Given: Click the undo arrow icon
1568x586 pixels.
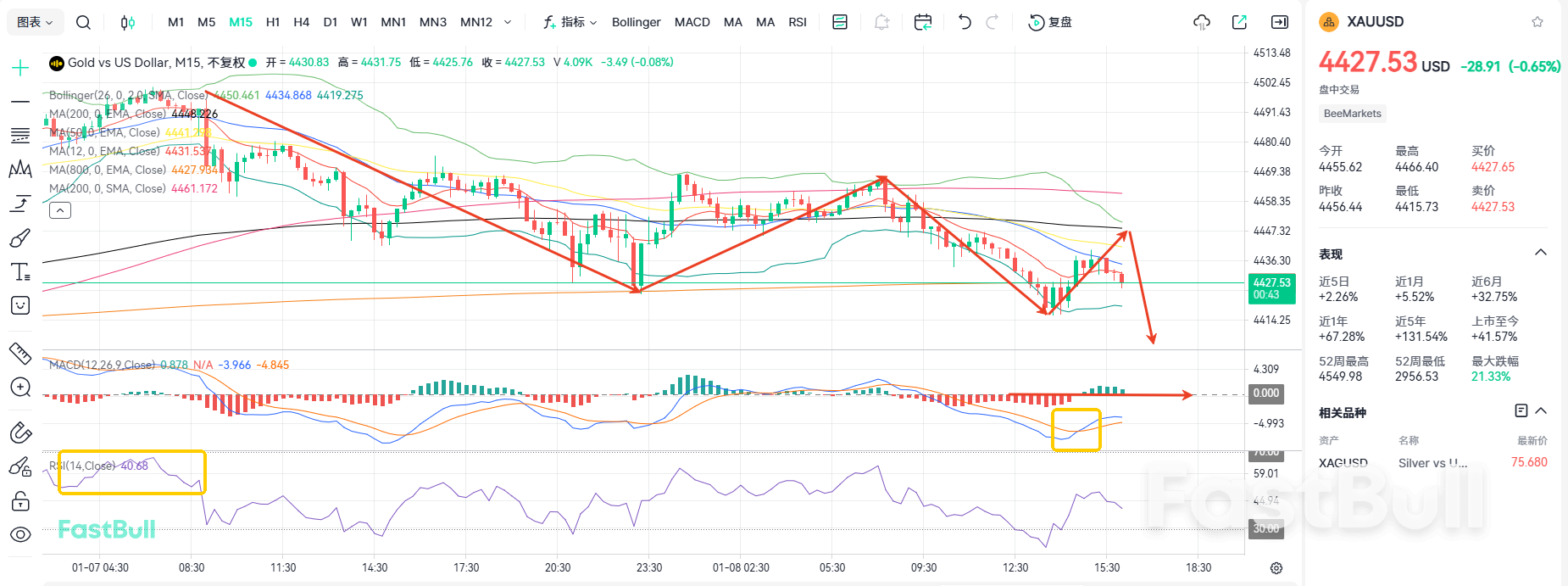Looking at the screenshot, I should pyautogui.click(x=965, y=22).
